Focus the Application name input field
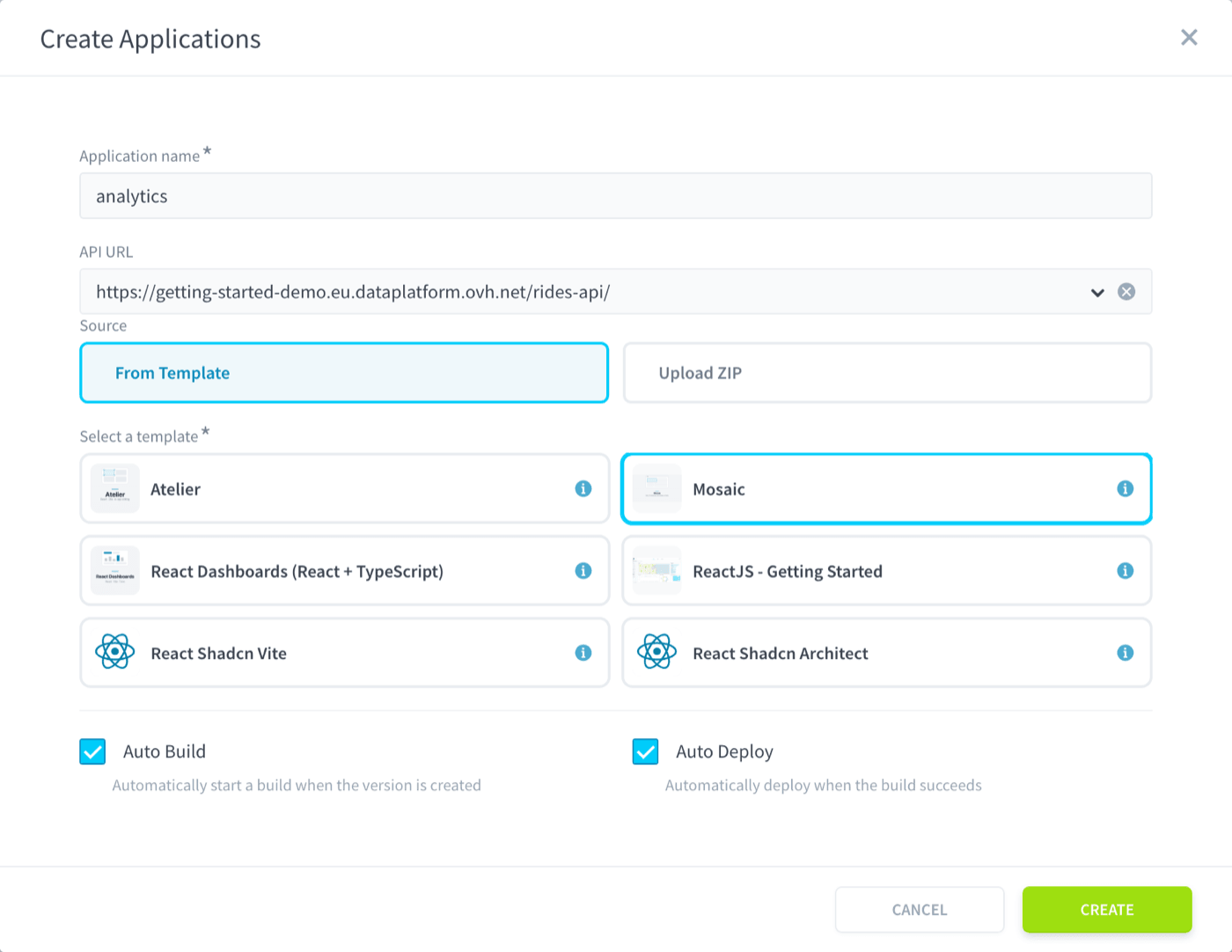This screenshot has width=1232, height=952. (x=616, y=196)
